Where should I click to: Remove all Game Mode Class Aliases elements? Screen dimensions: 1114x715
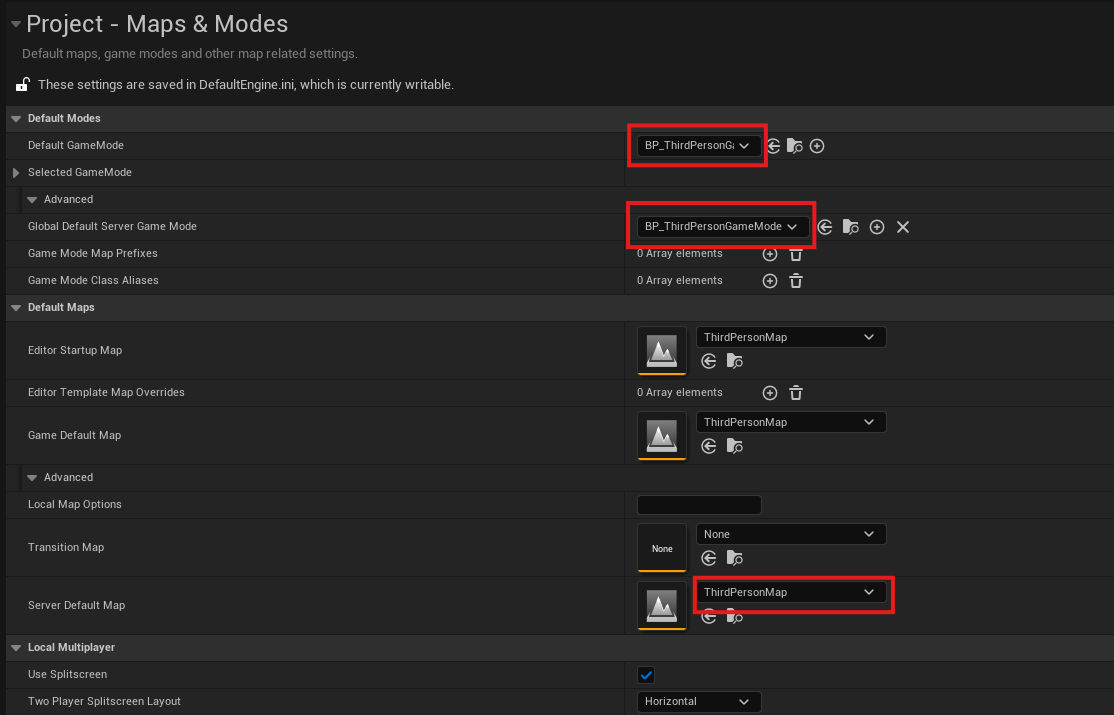[x=796, y=281]
